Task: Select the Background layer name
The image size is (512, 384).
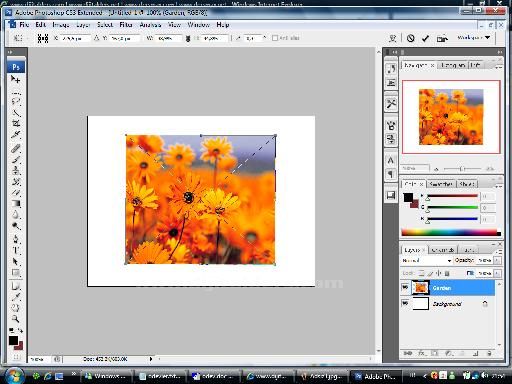Action: (447, 304)
